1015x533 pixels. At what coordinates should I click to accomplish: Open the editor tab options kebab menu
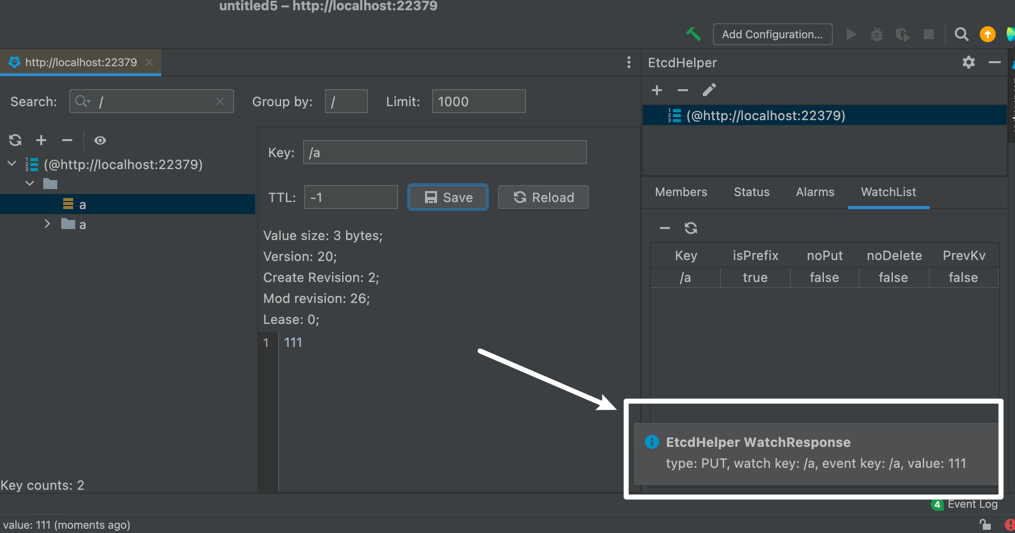coord(629,62)
